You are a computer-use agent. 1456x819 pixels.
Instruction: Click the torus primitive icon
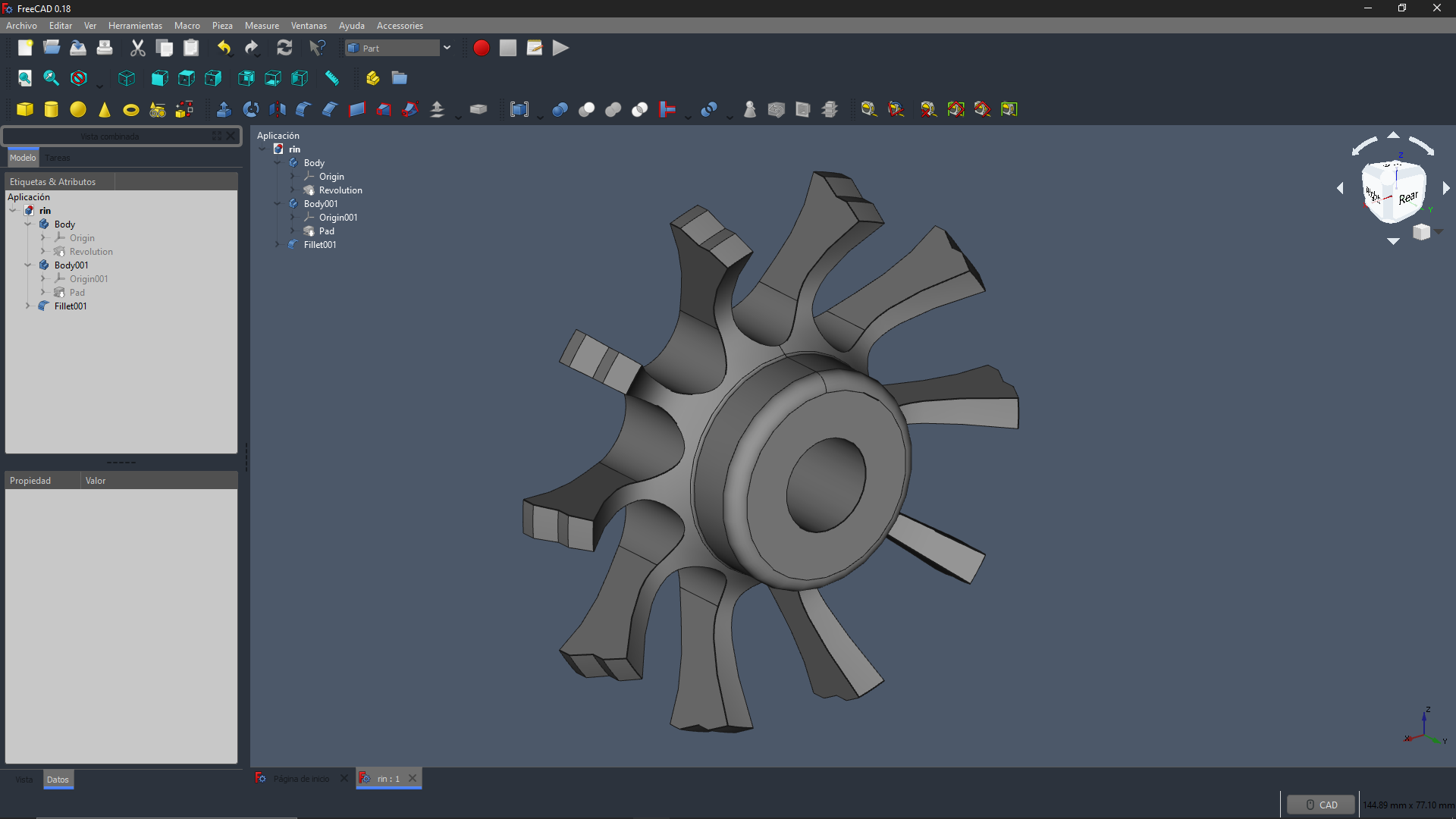131,109
